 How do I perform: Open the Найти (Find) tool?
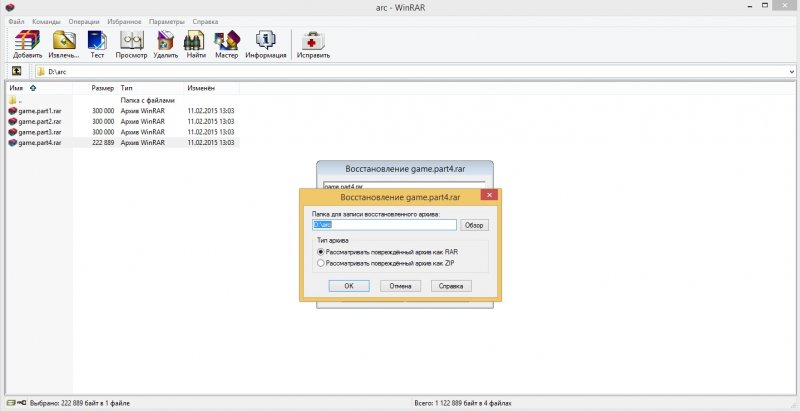pos(196,44)
